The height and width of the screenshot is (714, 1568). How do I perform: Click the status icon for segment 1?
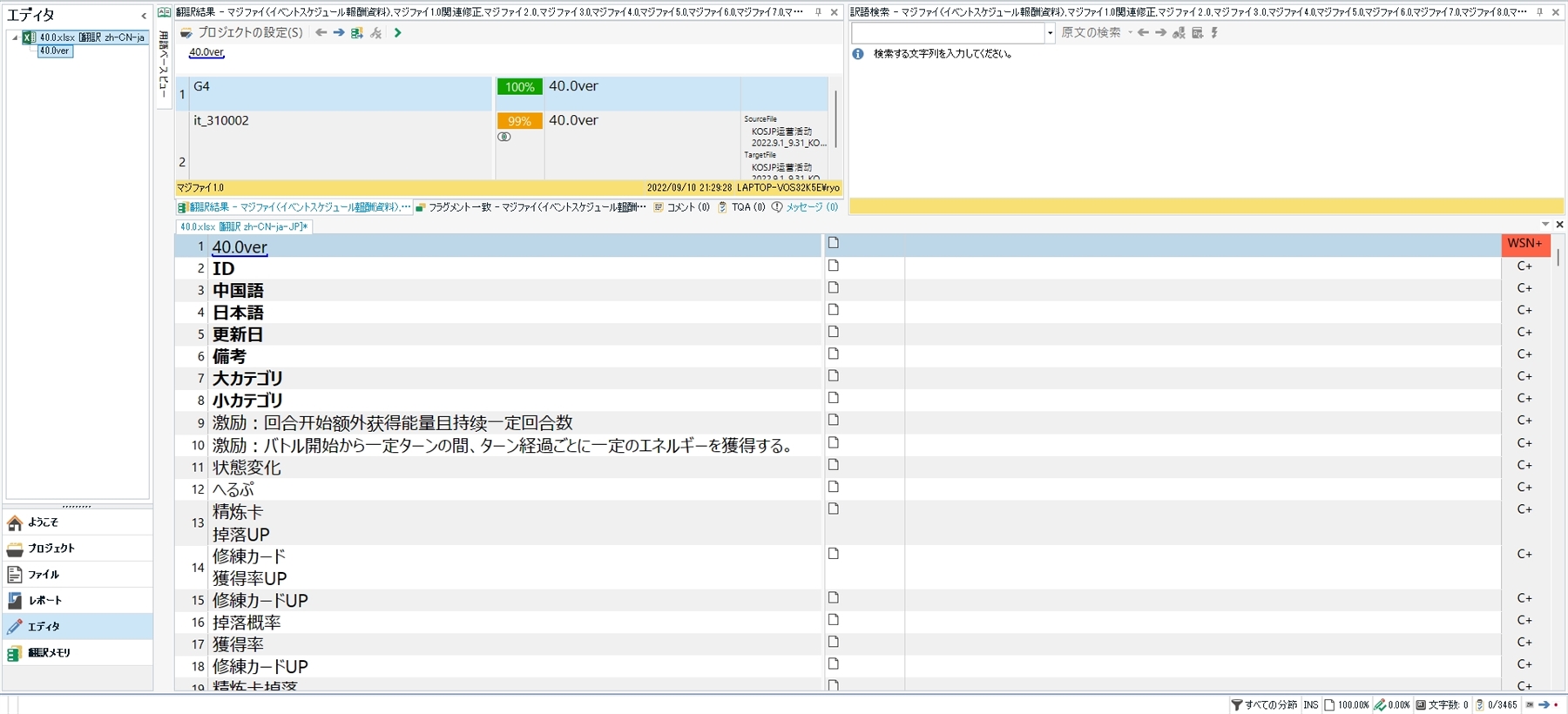(x=834, y=243)
